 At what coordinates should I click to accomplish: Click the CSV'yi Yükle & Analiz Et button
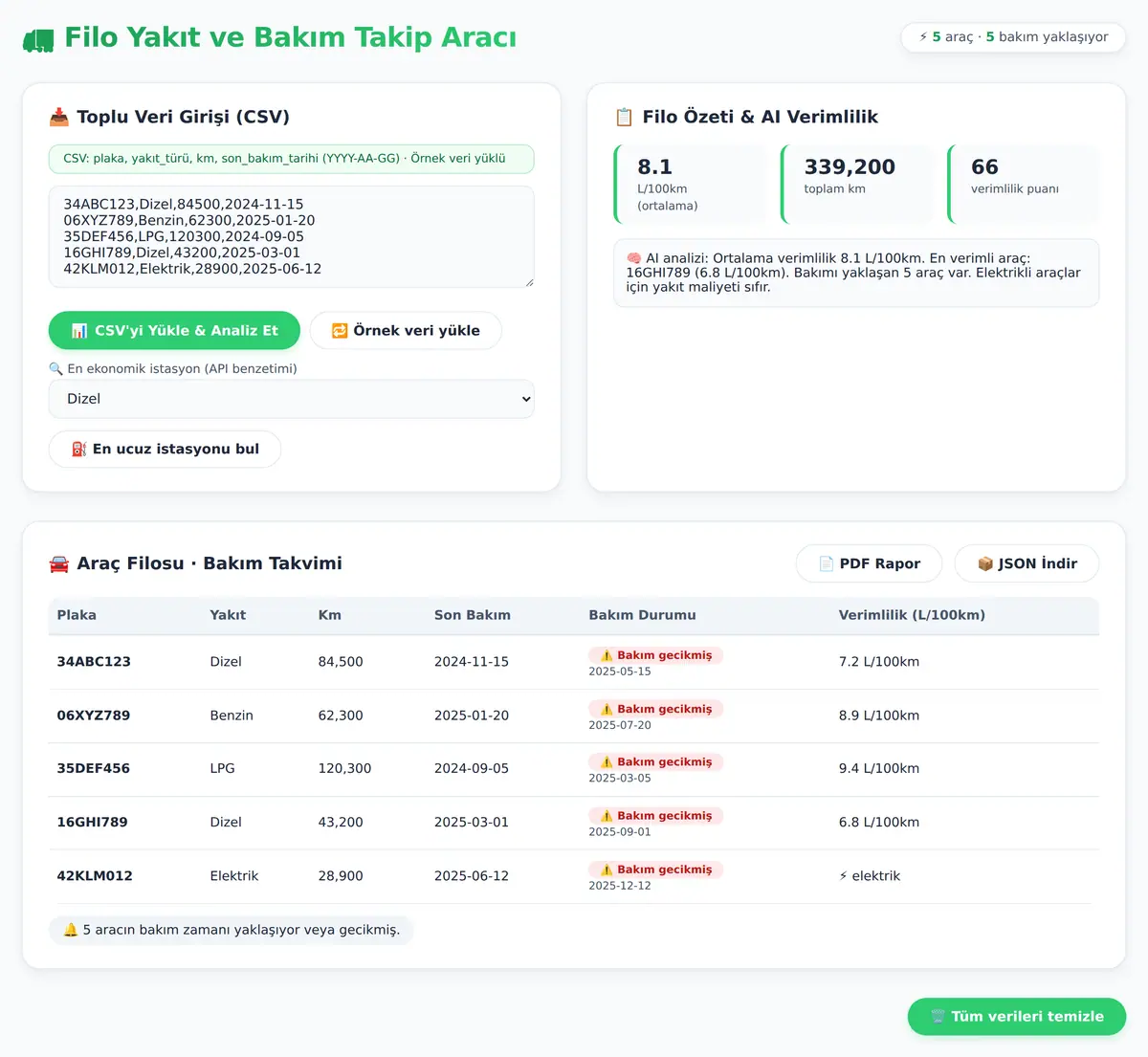tap(174, 331)
